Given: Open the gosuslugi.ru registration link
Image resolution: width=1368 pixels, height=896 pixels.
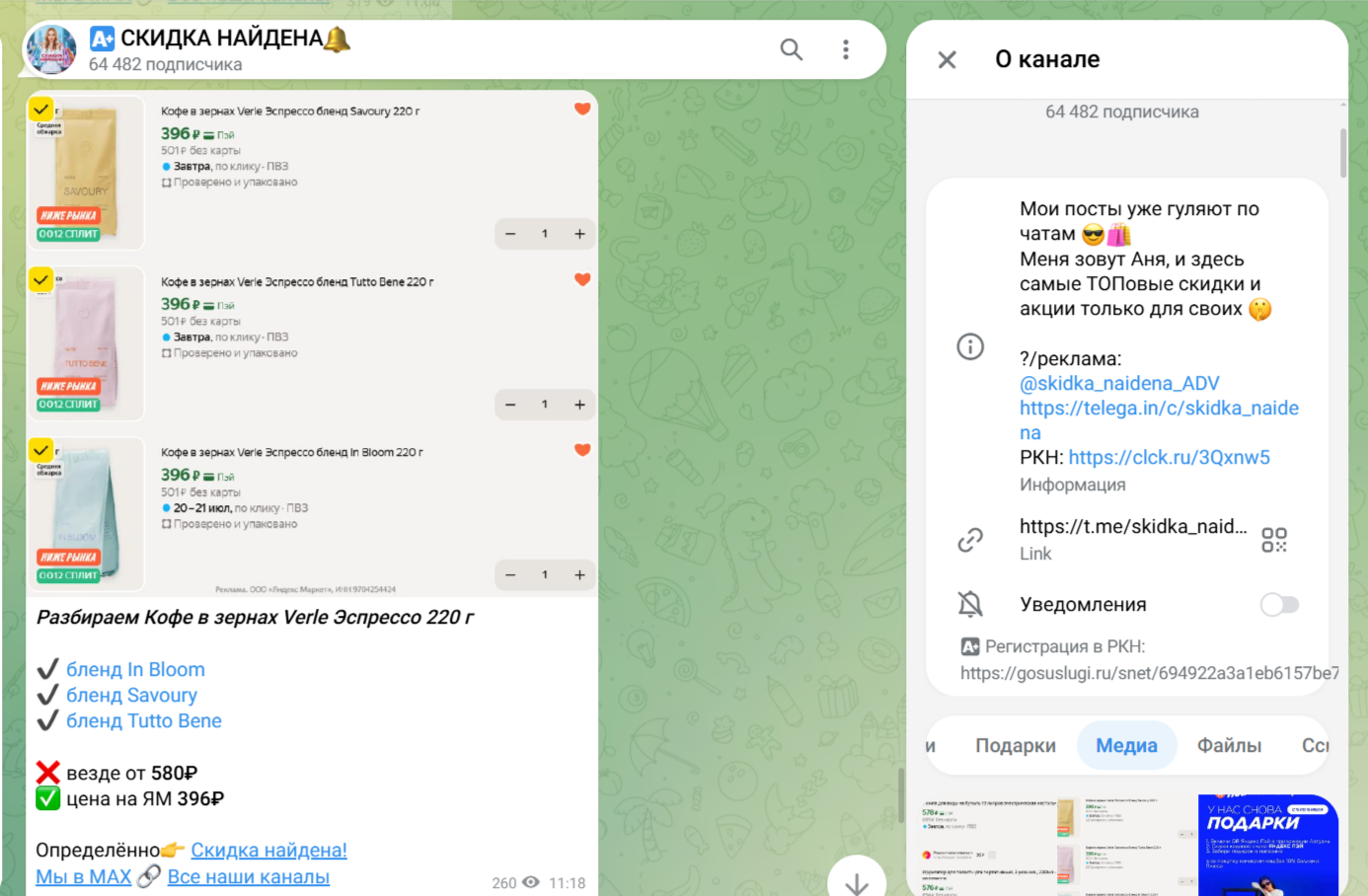Looking at the screenshot, I should pyautogui.click(x=1150, y=673).
